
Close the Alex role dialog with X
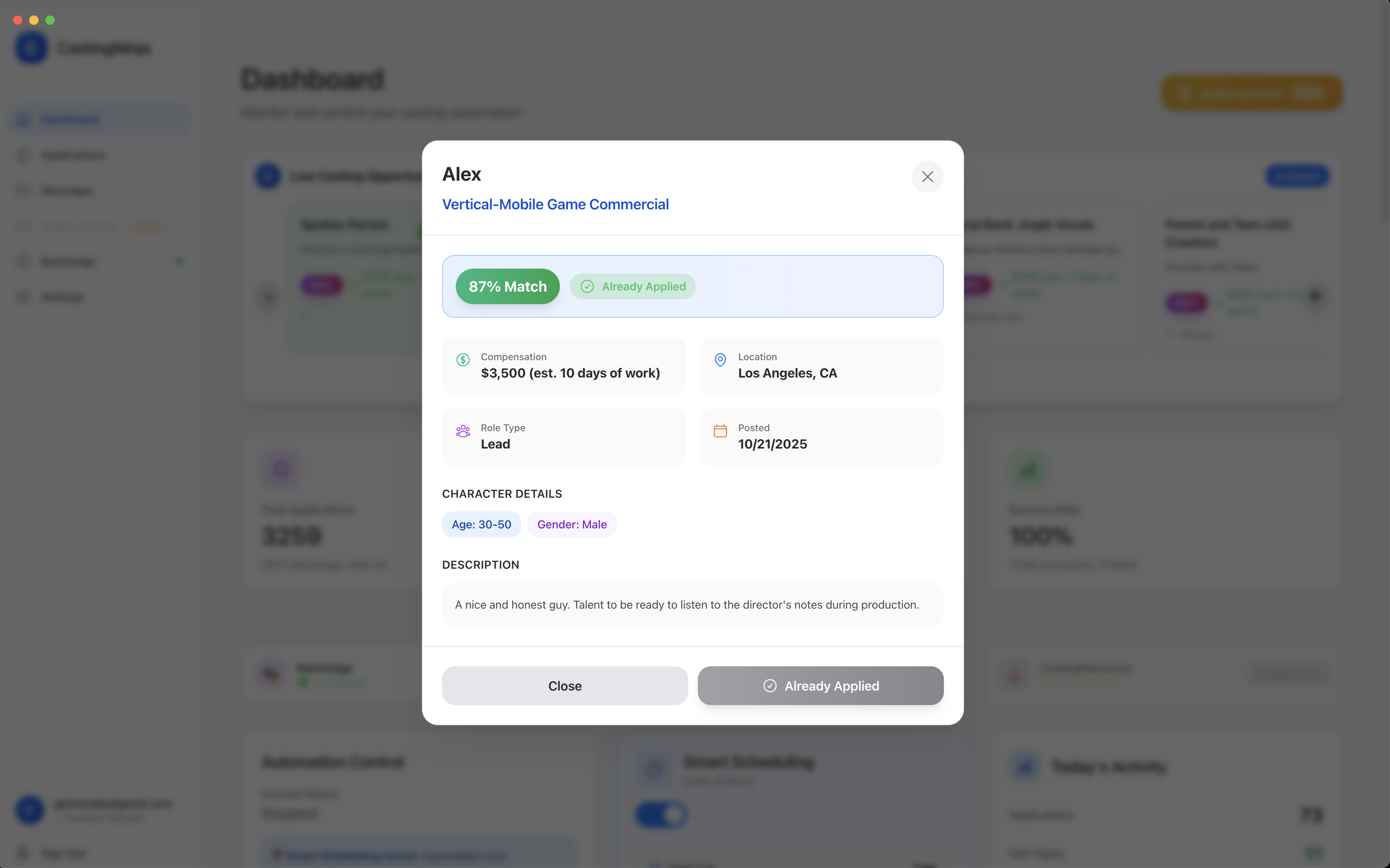[x=927, y=177]
